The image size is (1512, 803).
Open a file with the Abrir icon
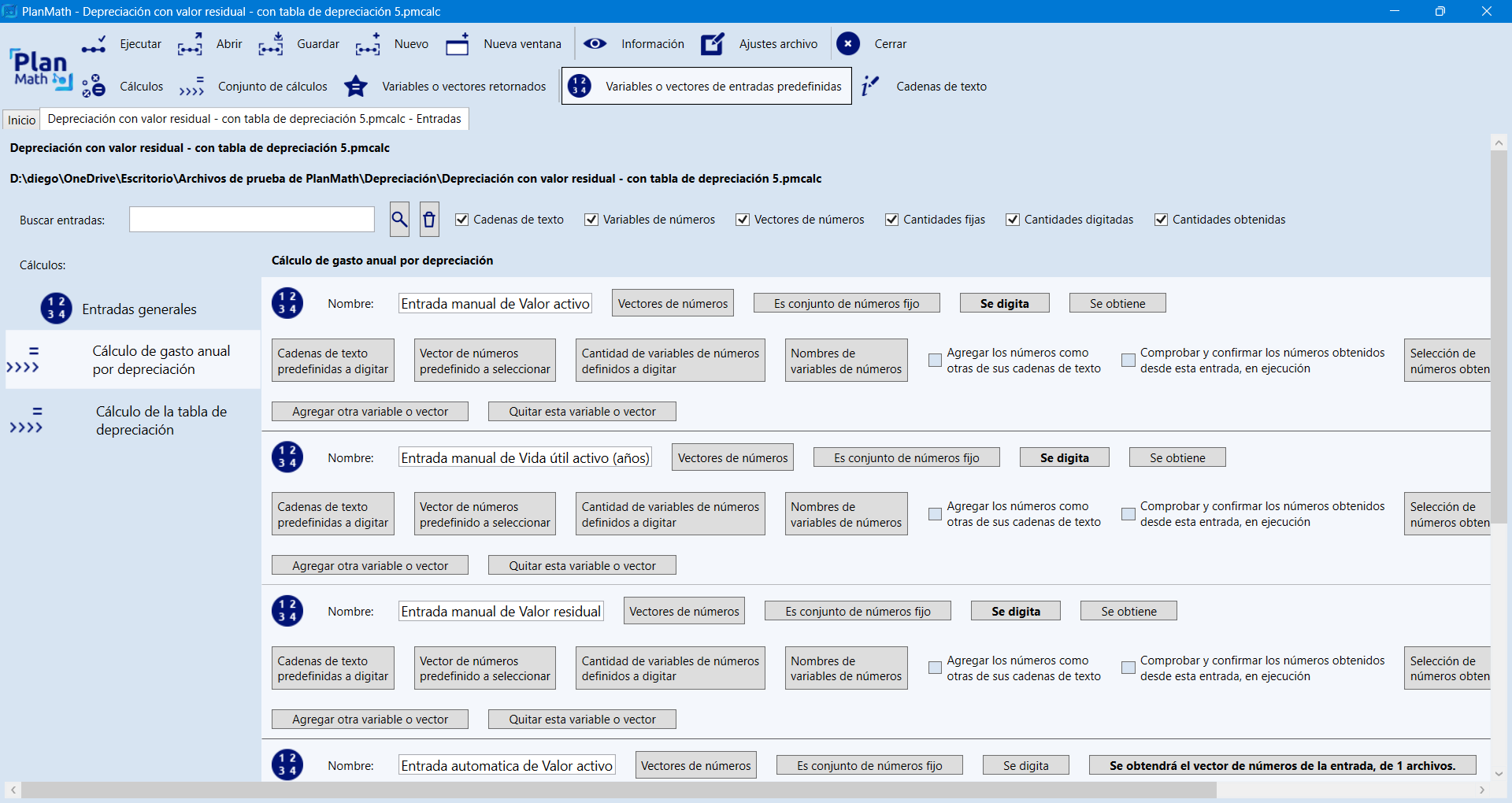190,44
